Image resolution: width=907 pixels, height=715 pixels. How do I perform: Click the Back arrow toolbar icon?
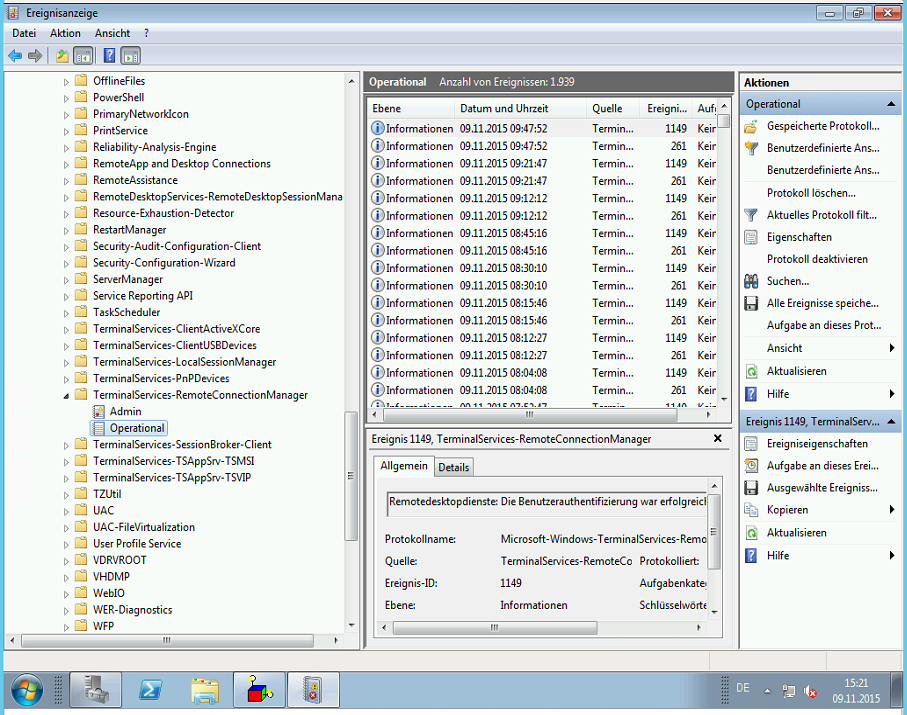coord(15,56)
